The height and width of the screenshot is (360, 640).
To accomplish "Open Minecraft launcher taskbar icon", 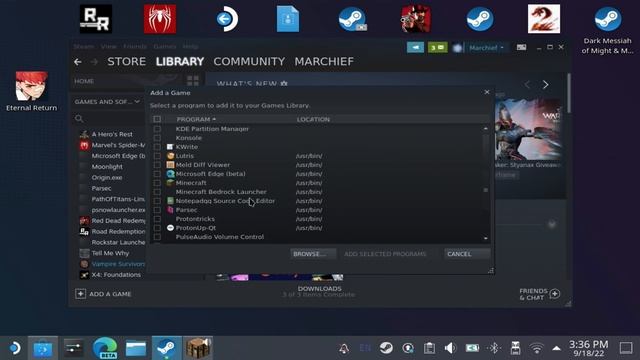I will pos(198,348).
